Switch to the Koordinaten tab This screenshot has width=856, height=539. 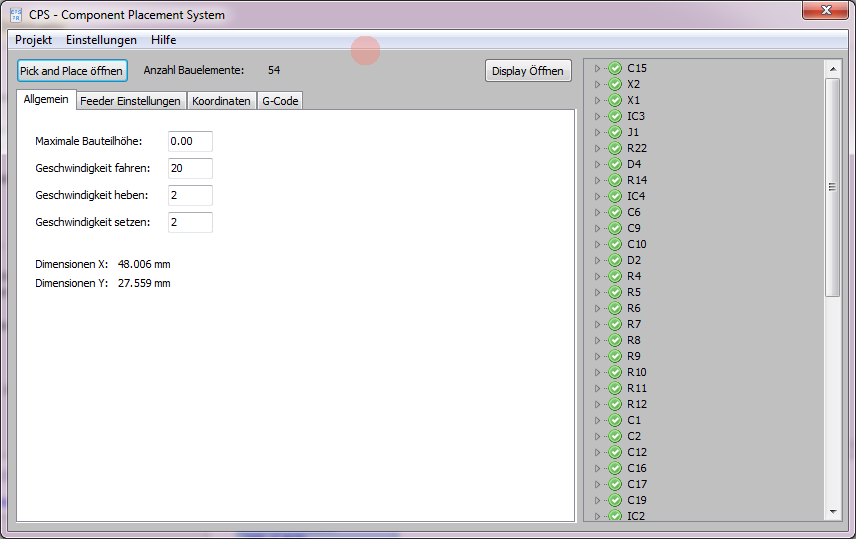pyautogui.click(x=221, y=101)
